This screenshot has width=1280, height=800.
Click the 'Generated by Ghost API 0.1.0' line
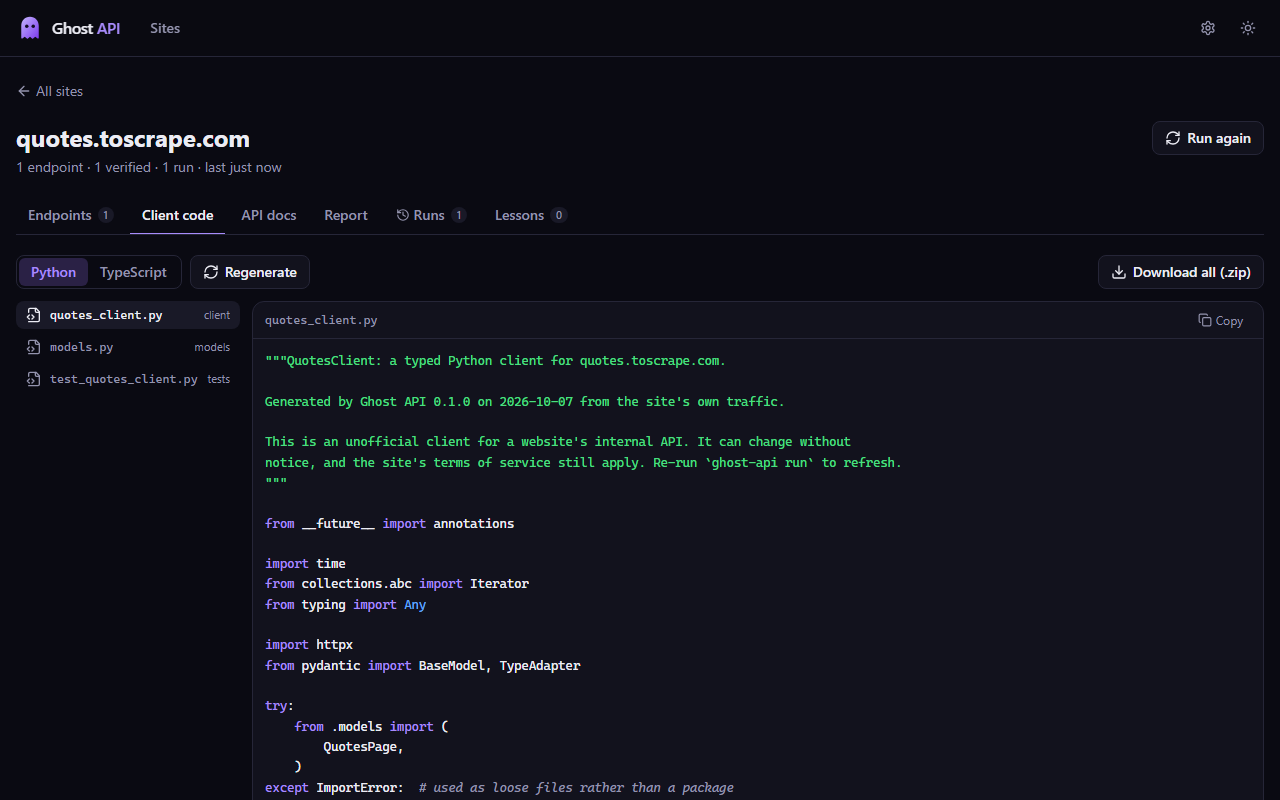(525, 401)
